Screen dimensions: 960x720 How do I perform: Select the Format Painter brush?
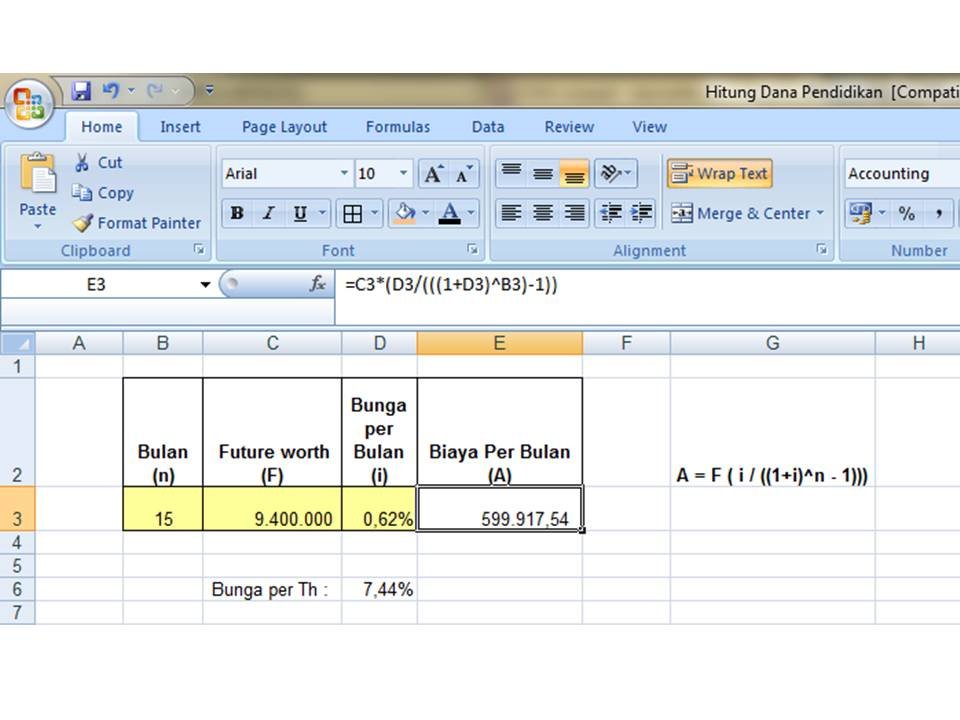83,223
